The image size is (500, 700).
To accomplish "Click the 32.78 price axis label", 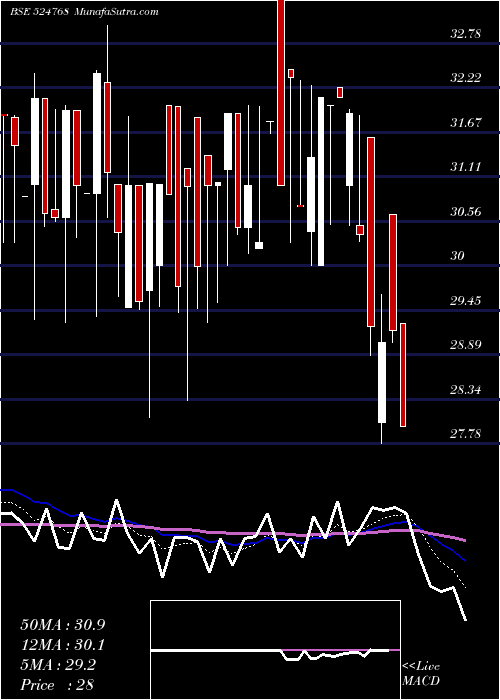I will coord(465,33).
